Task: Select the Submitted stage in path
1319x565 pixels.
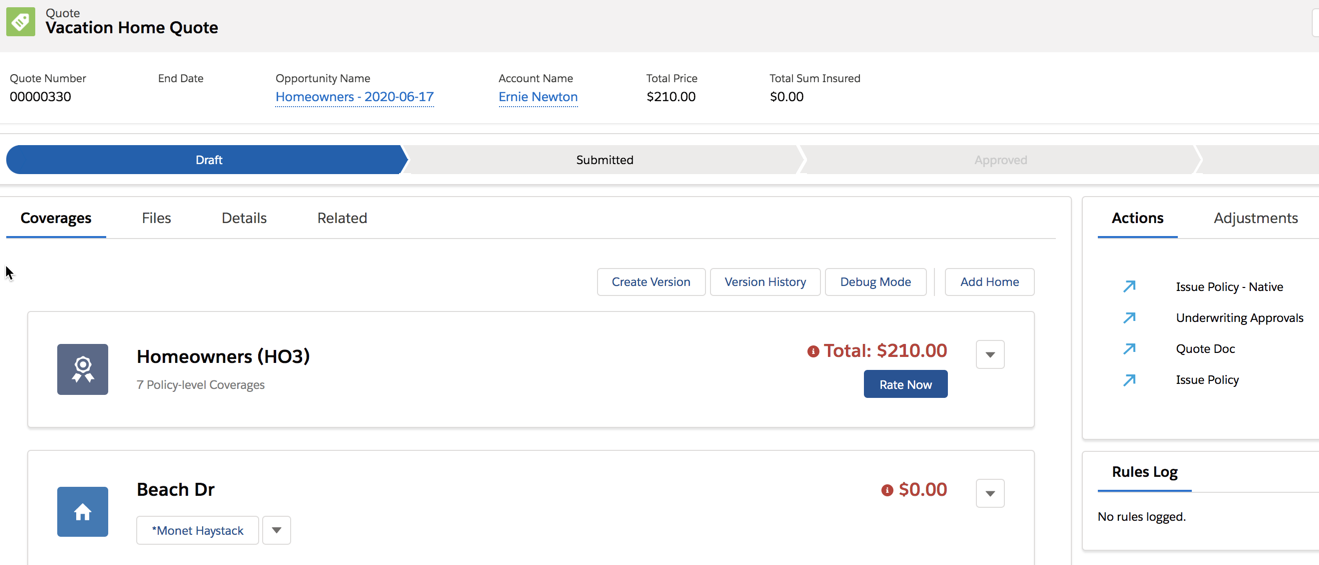Action: pyautogui.click(x=604, y=160)
